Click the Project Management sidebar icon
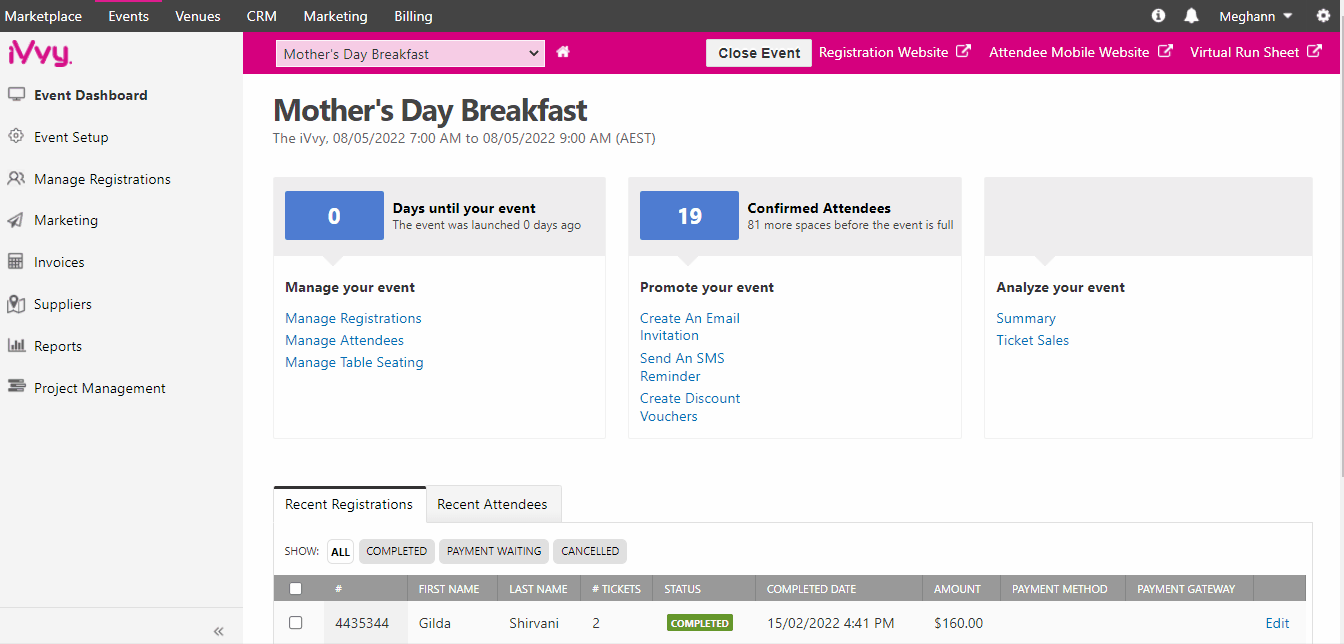 pyautogui.click(x=16, y=388)
